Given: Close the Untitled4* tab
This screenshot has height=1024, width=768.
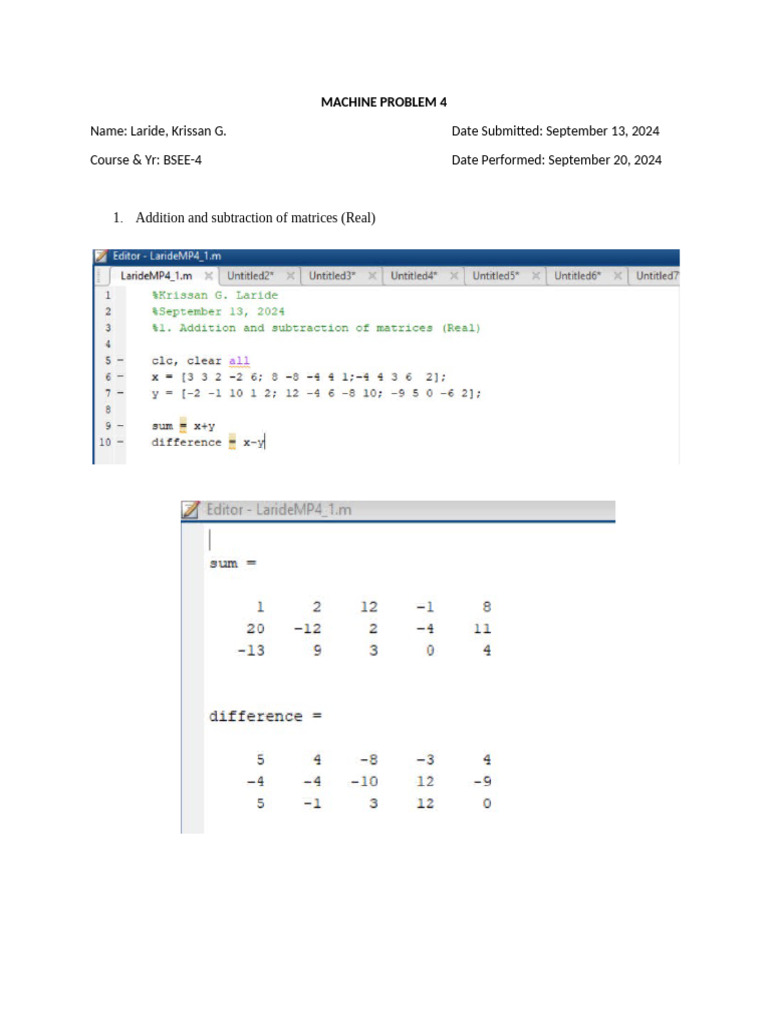Looking at the screenshot, I should 453,276.
